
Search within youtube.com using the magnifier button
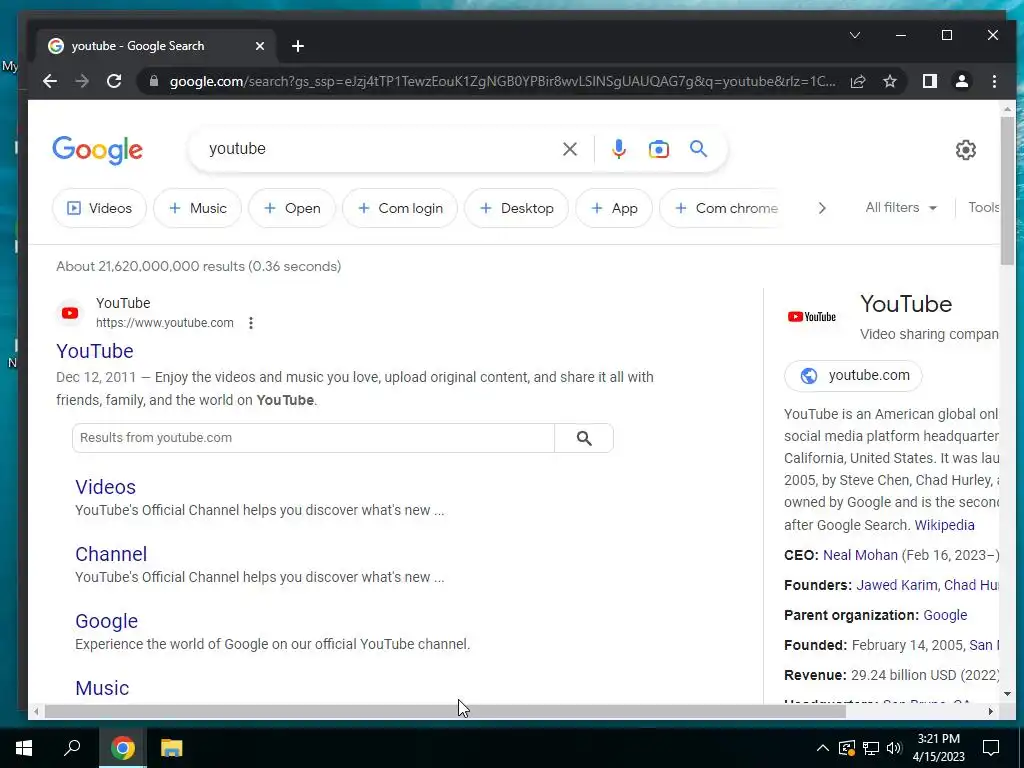(x=584, y=438)
